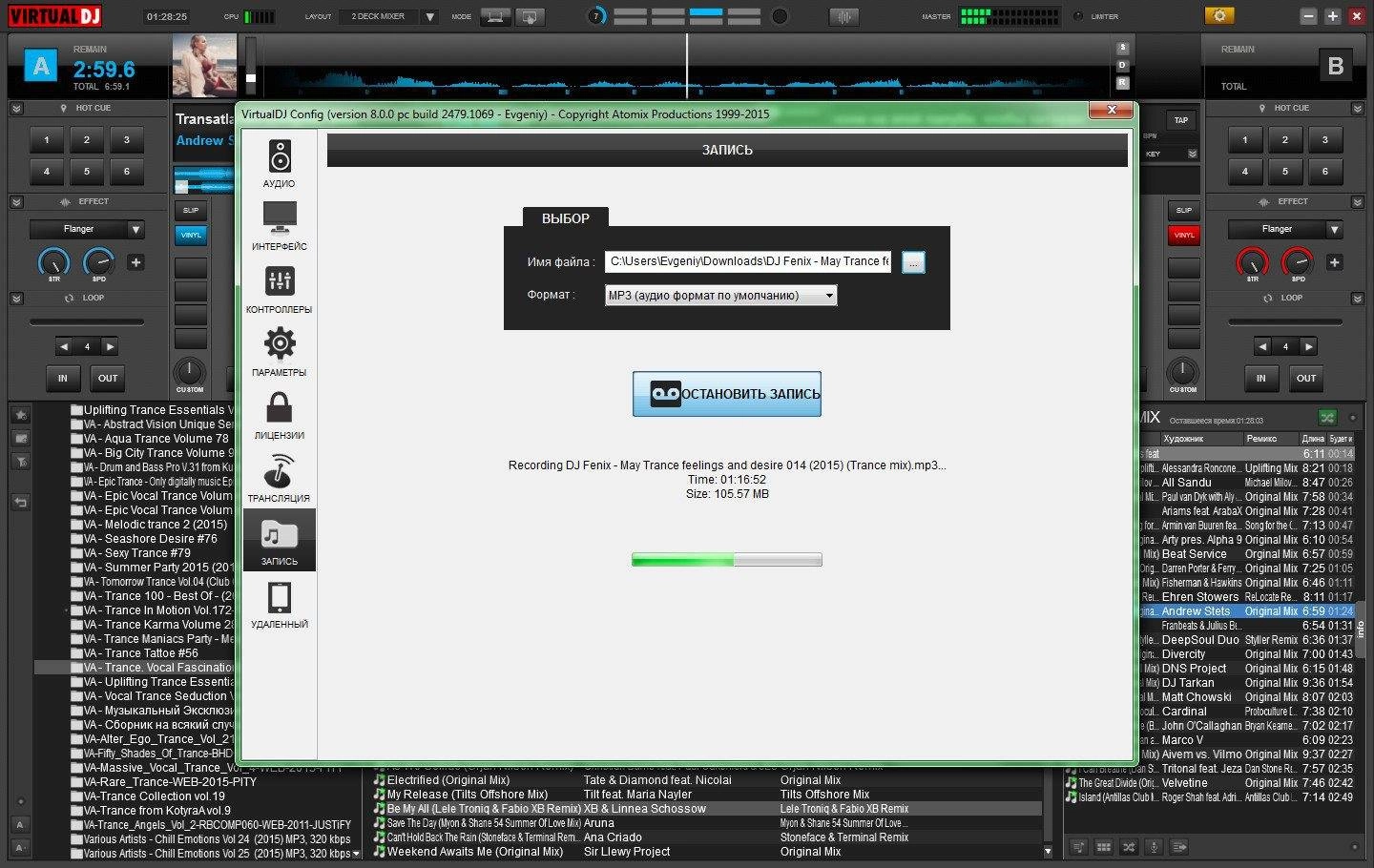Screen dimensions: 1374x868
Task: Open the КОНТРОЛЛЕРЫ mixer section
Action: pyautogui.click(x=279, y=289)
